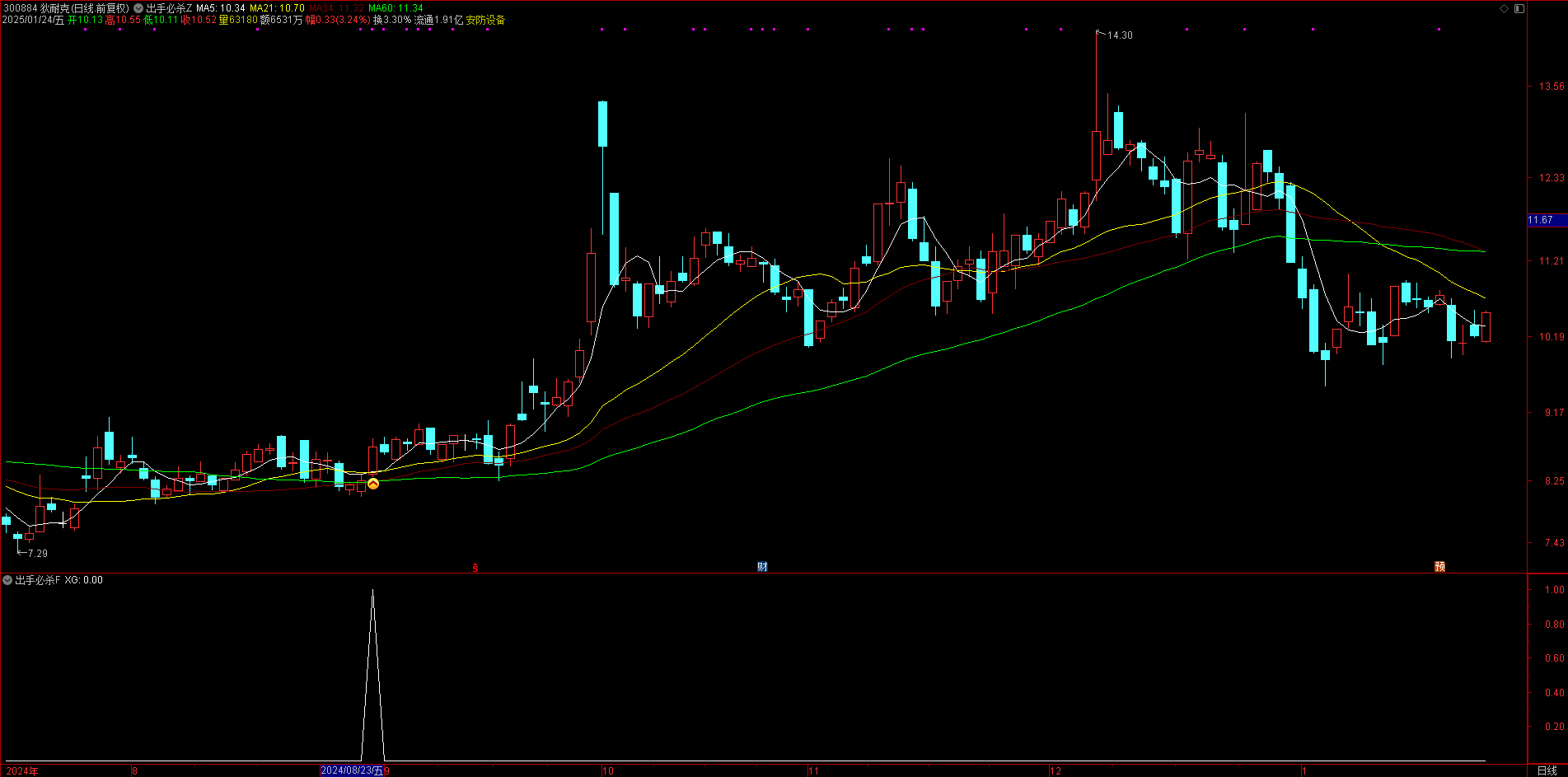The width and height of the screenshot is (1568, 777).
Task: Click the 9.17 price axis value
Action: 1554,413
